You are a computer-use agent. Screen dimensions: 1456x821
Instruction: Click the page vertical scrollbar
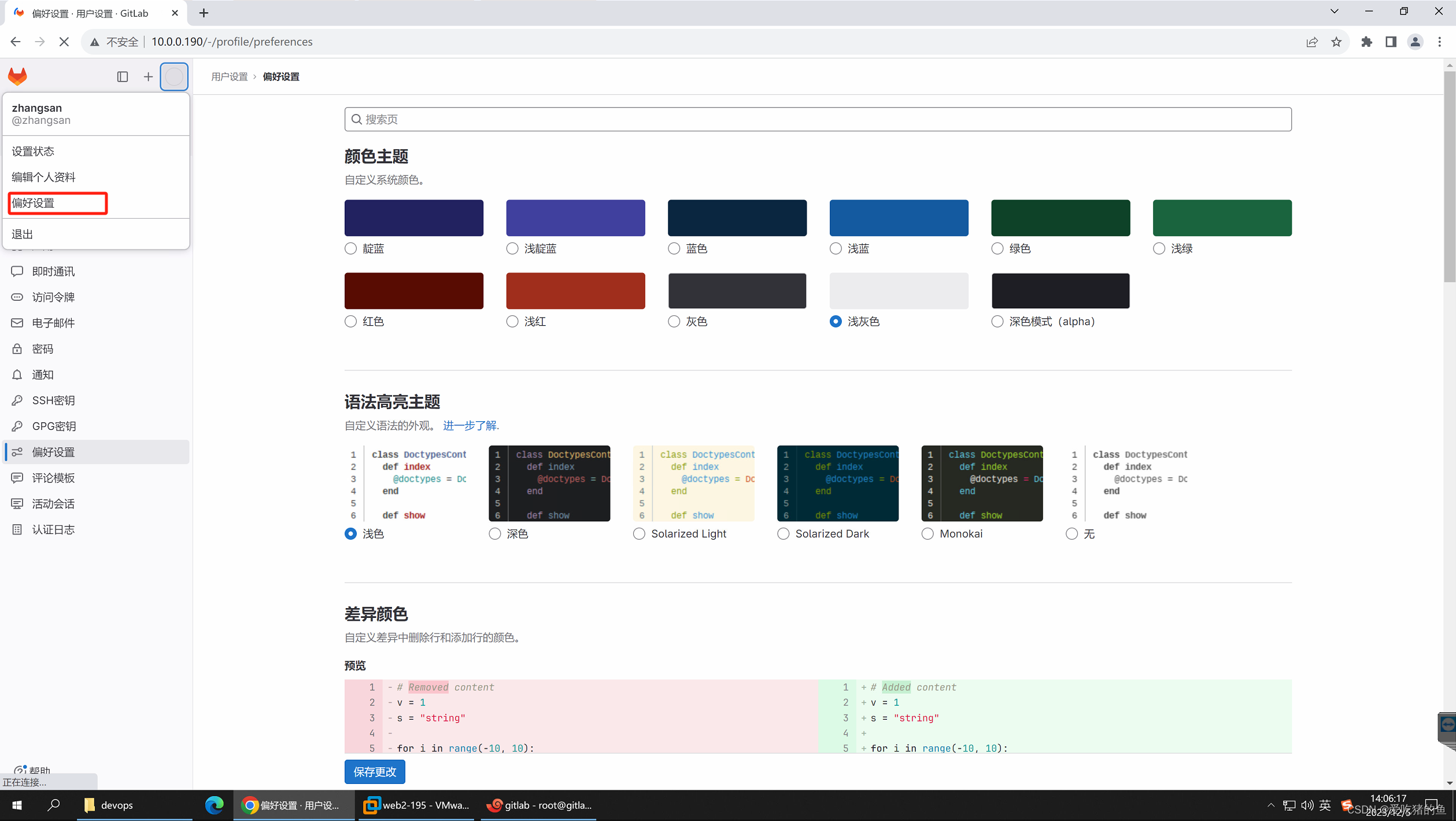(x=1449, y=177)
